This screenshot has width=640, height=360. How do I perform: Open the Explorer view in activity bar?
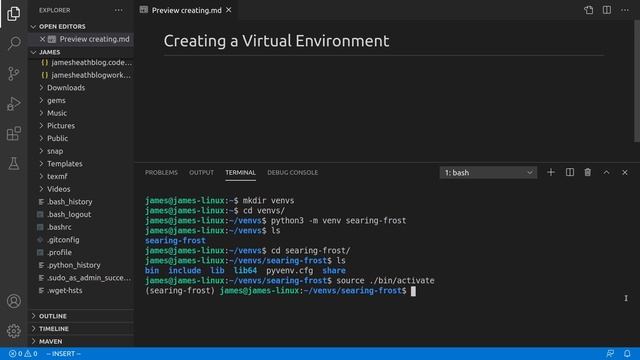click(x=13, y=13)
